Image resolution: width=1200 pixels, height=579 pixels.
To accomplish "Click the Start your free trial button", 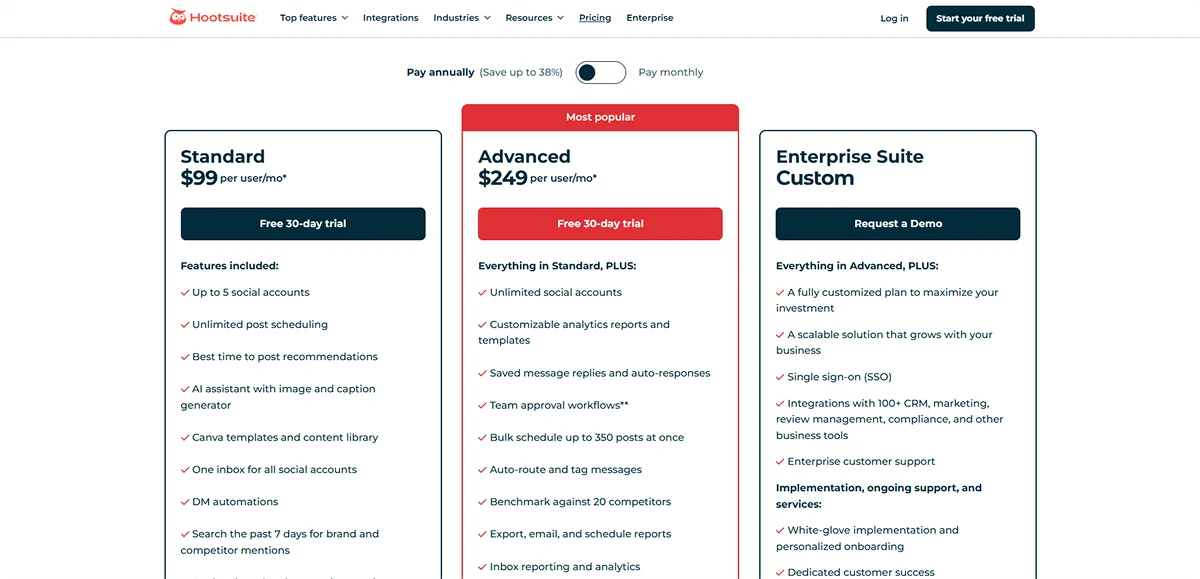I will [x=980, y=18].
